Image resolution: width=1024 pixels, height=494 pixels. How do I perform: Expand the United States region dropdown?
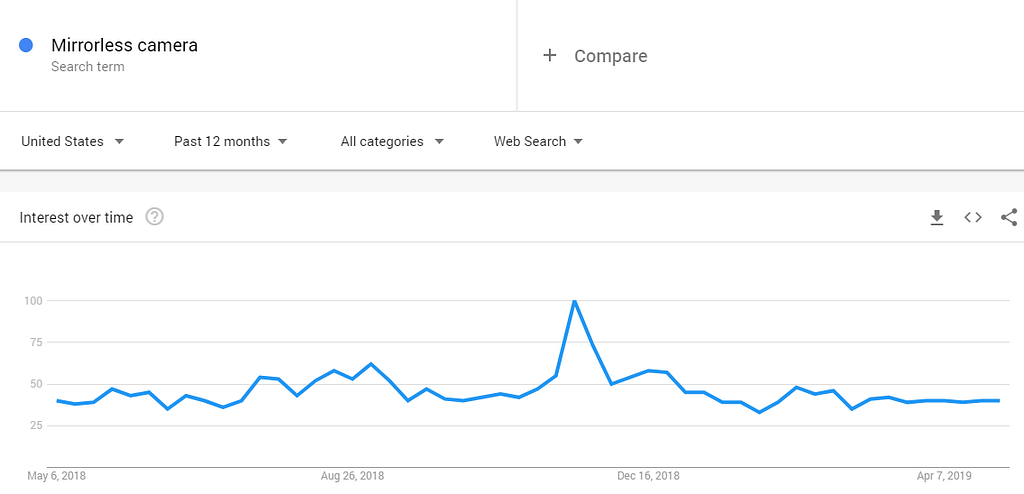[72, 141]
